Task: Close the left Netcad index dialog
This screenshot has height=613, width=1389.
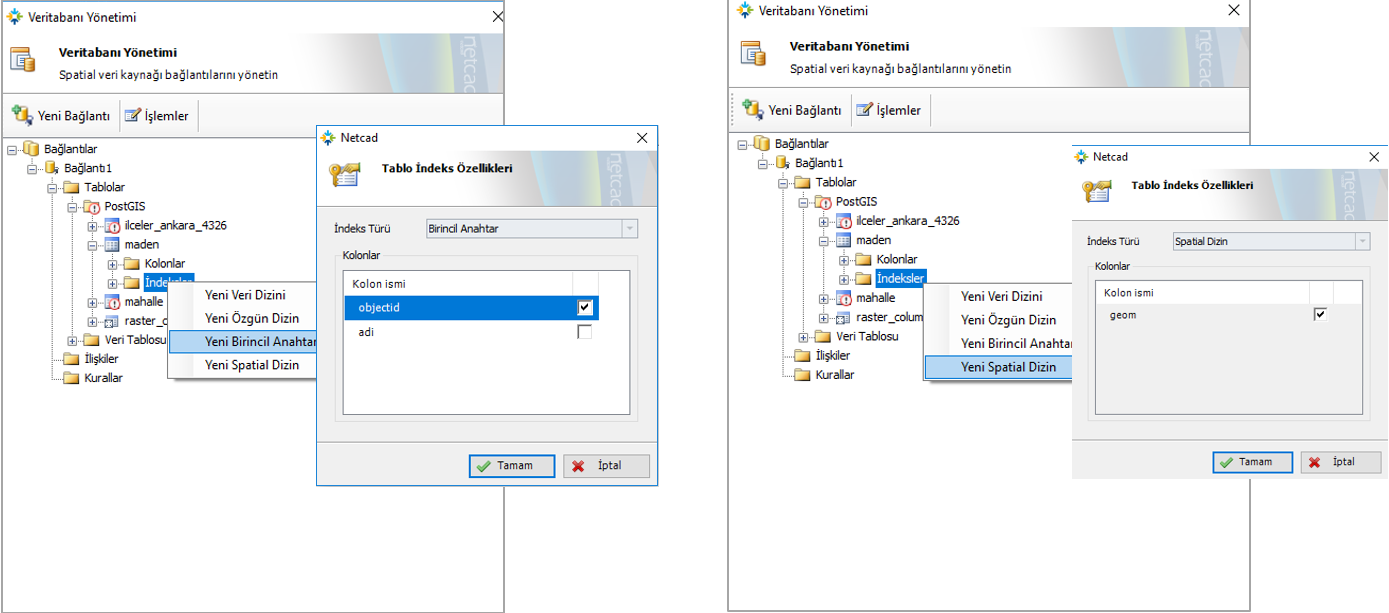Action: click(642, 138)
